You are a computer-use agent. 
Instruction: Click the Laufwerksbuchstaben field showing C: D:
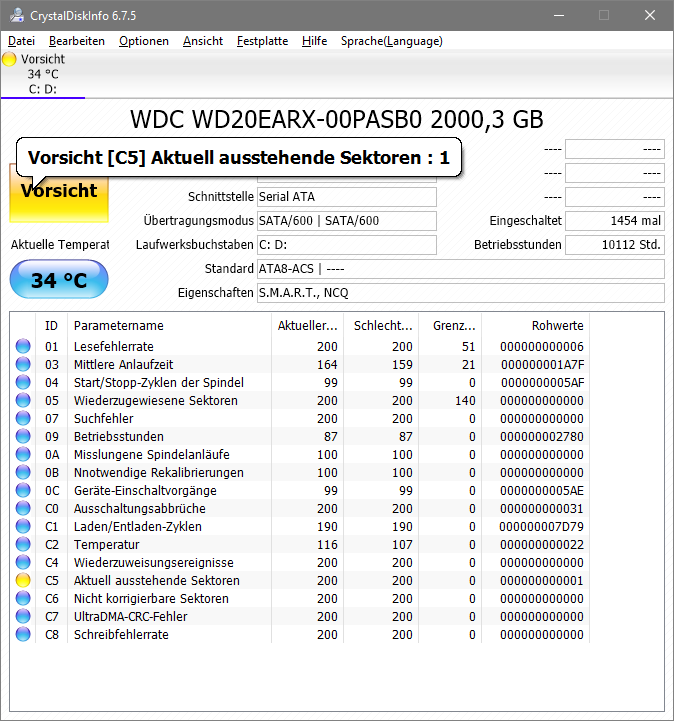347,245
